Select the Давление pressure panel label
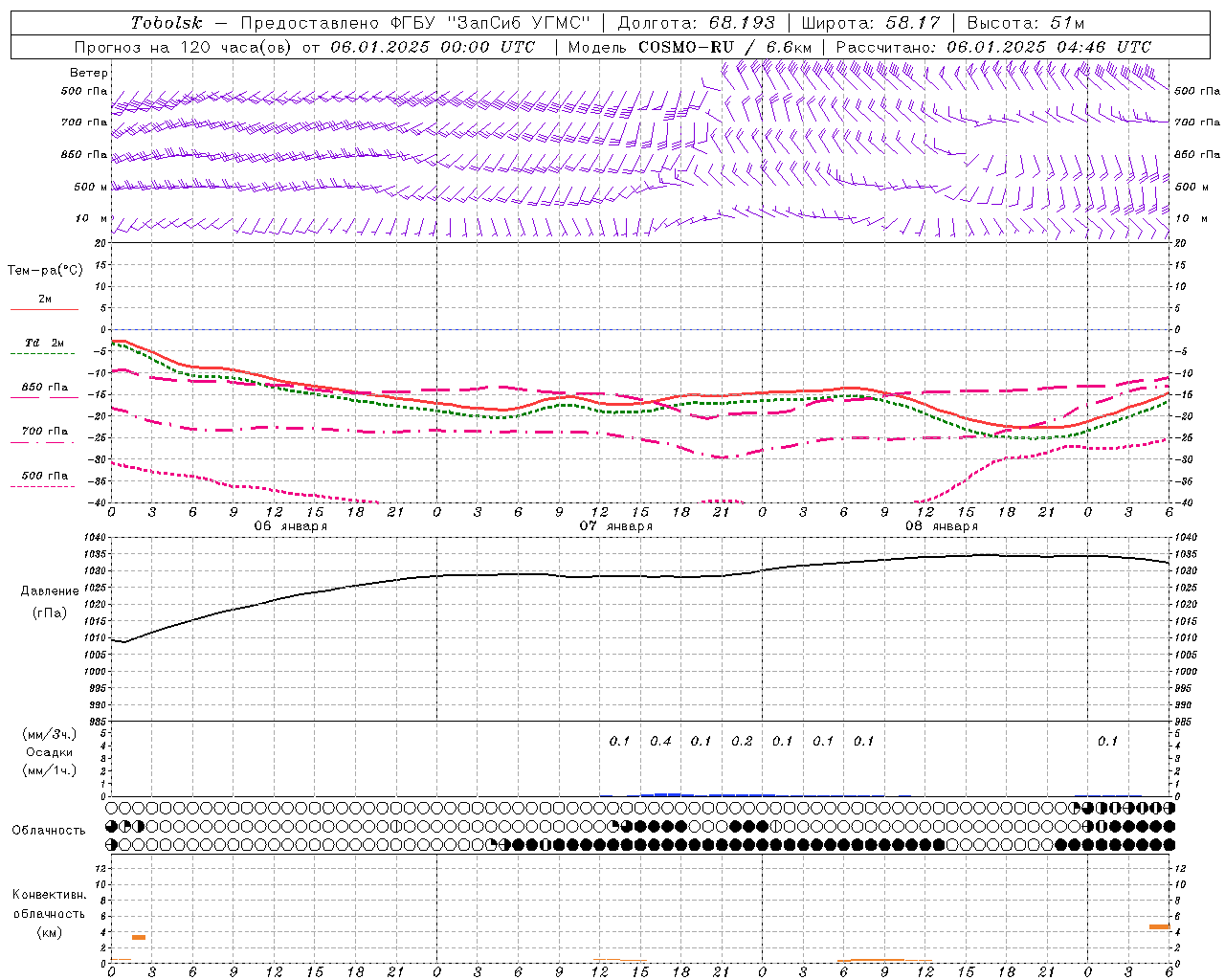This screenshot has width=1225, height=980. (50, 591)
